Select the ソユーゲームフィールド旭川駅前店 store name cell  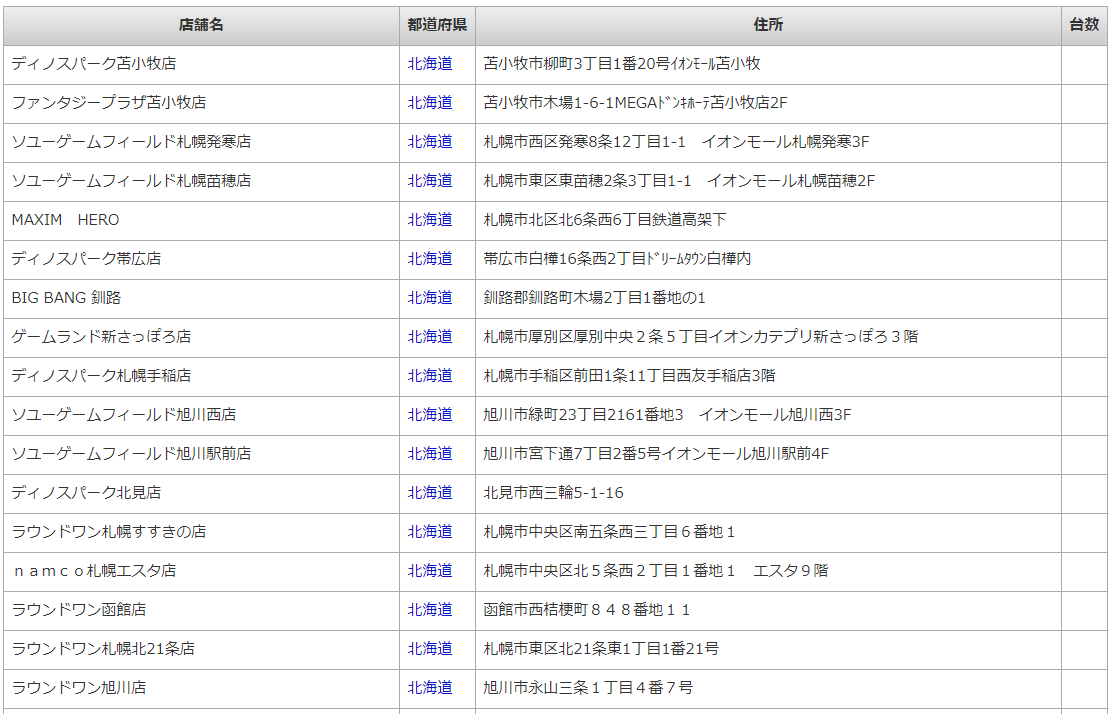click(131, 454)
